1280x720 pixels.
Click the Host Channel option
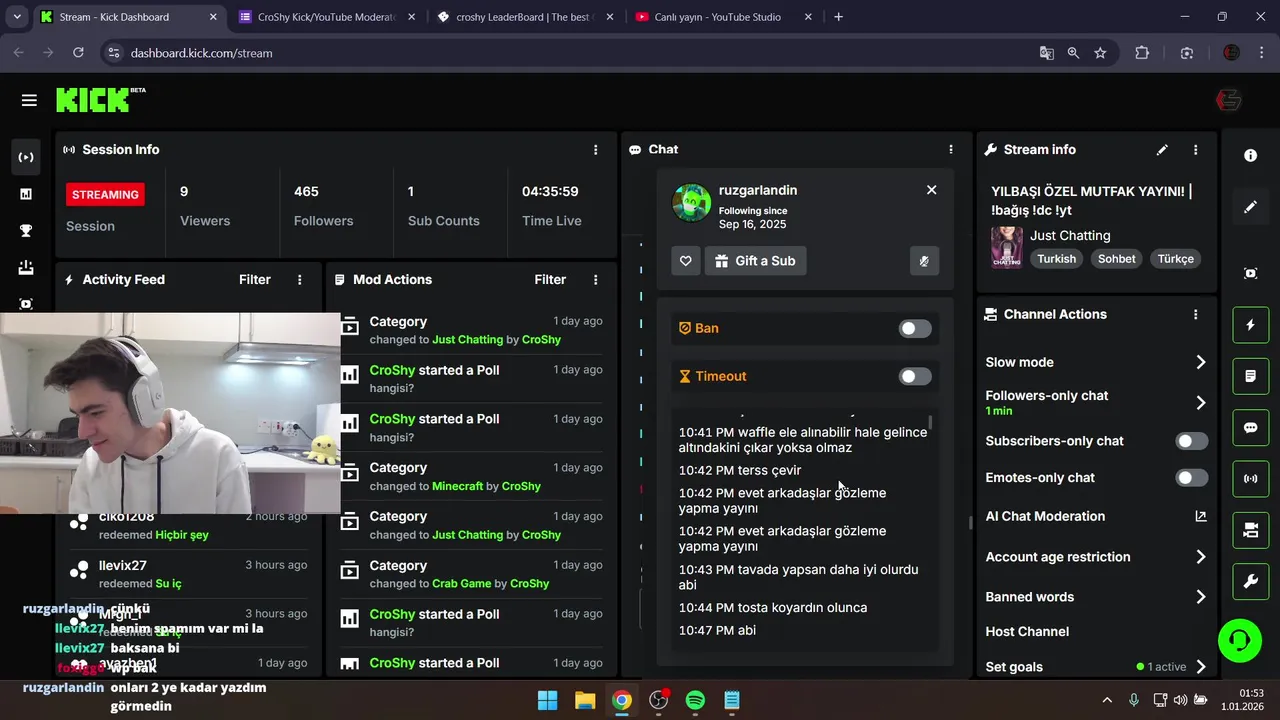click(x=1027, y=632)
